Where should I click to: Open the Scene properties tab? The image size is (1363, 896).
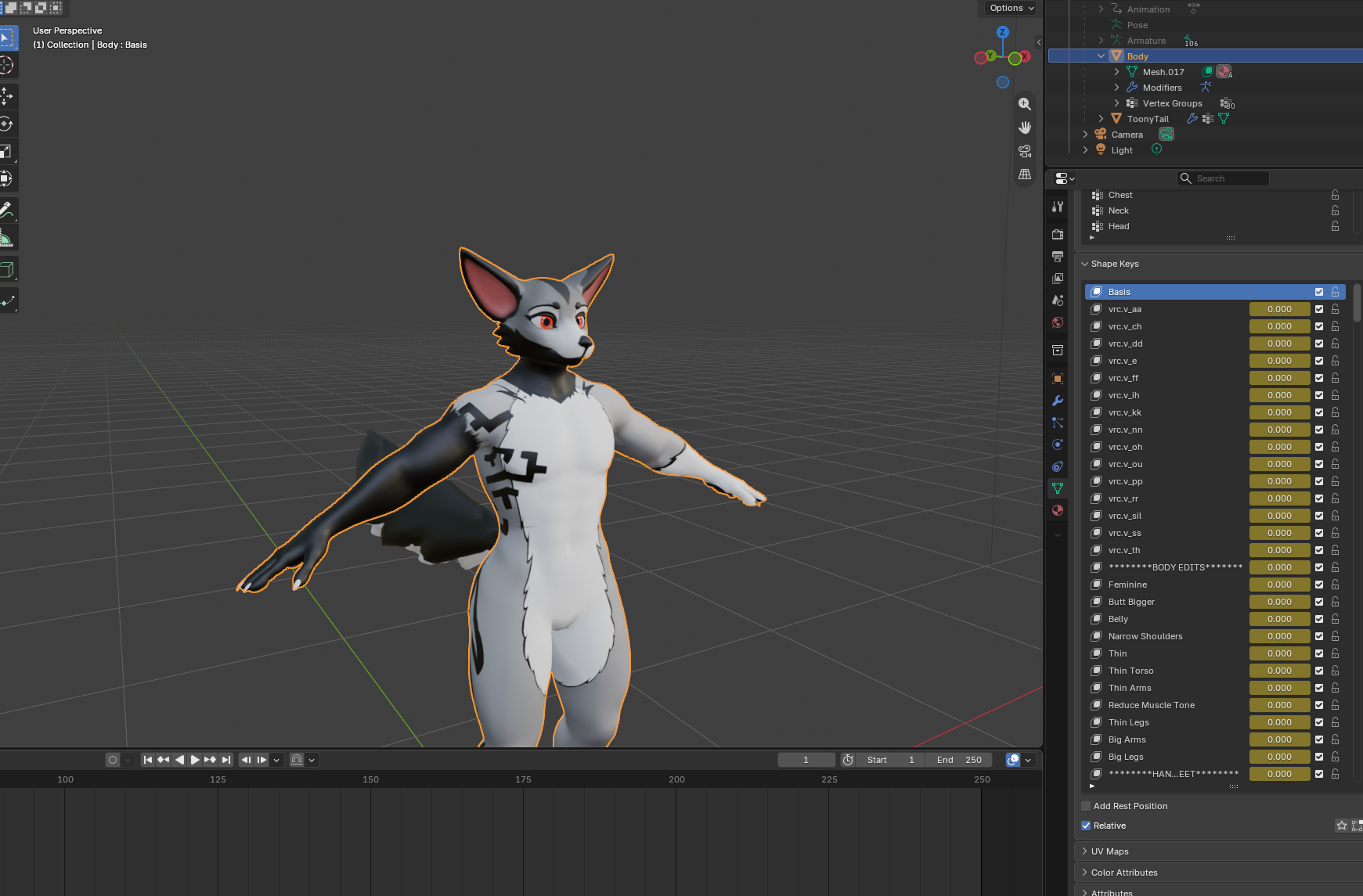(x=1058, y=300)
